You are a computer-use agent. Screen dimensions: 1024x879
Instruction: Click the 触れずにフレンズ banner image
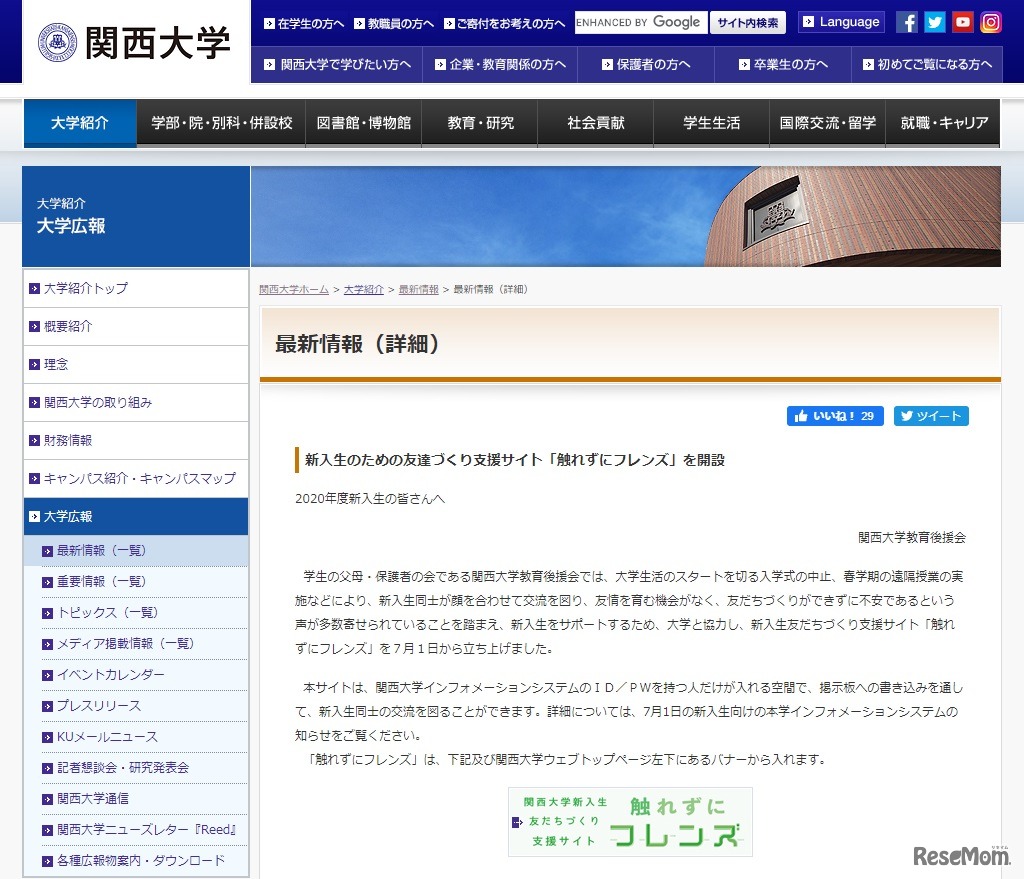pyautogui.click(x=629, y=822)
